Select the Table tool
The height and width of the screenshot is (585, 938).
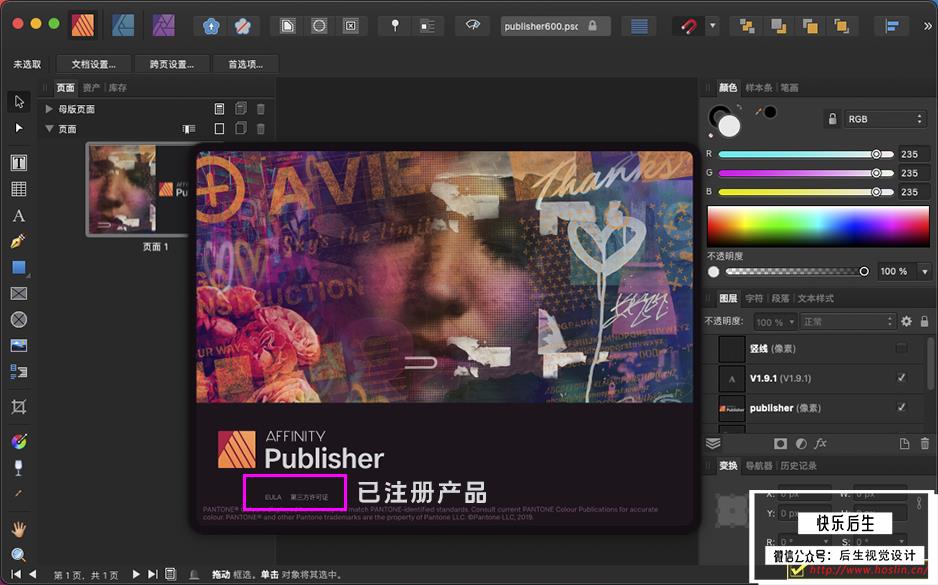coord(19,189)
